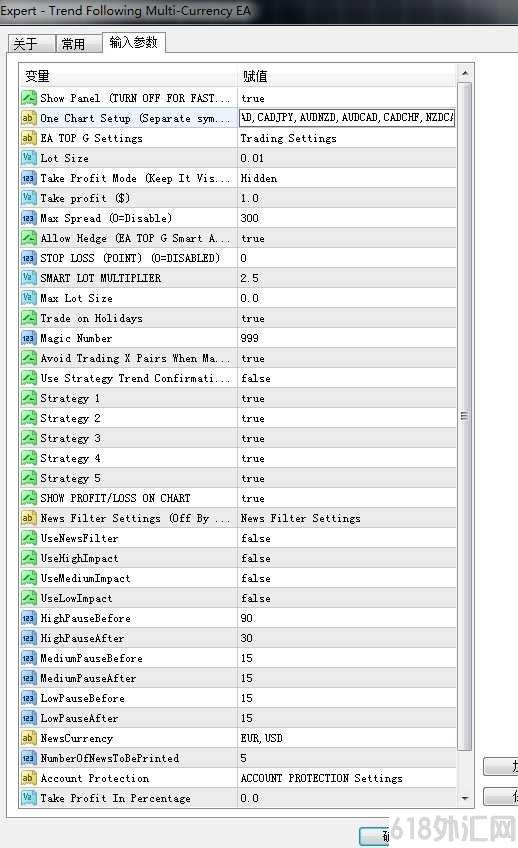Click the Show Panel boolean icon

[28, 98]
